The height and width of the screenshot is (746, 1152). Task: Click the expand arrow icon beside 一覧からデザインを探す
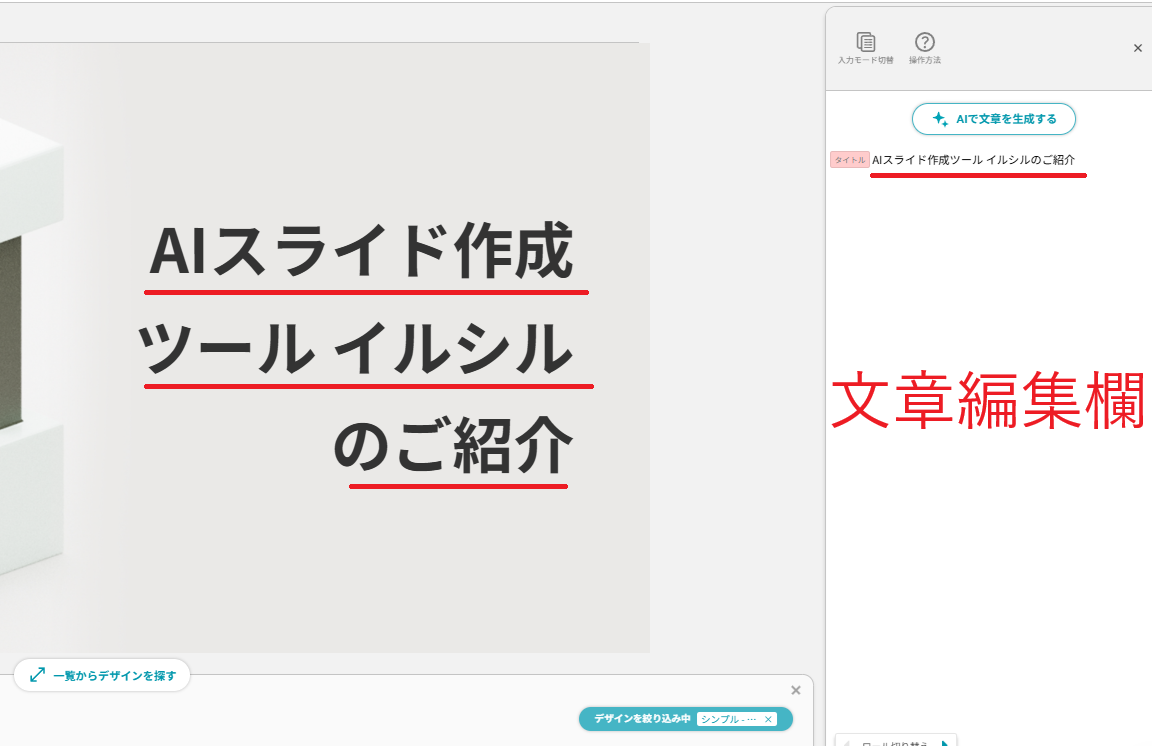coord(37,675)
